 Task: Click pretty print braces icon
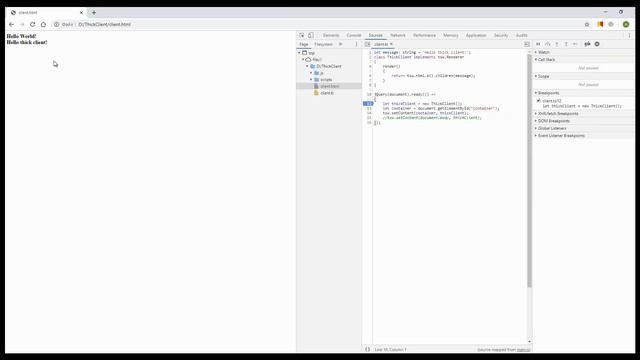coord(367,349)
